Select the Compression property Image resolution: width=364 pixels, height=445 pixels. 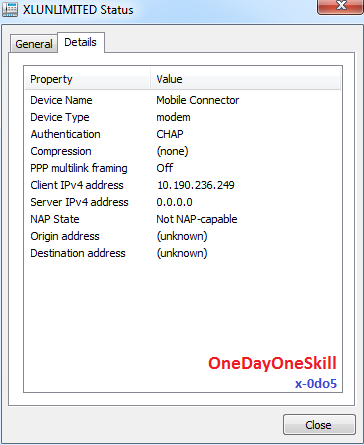61,151
